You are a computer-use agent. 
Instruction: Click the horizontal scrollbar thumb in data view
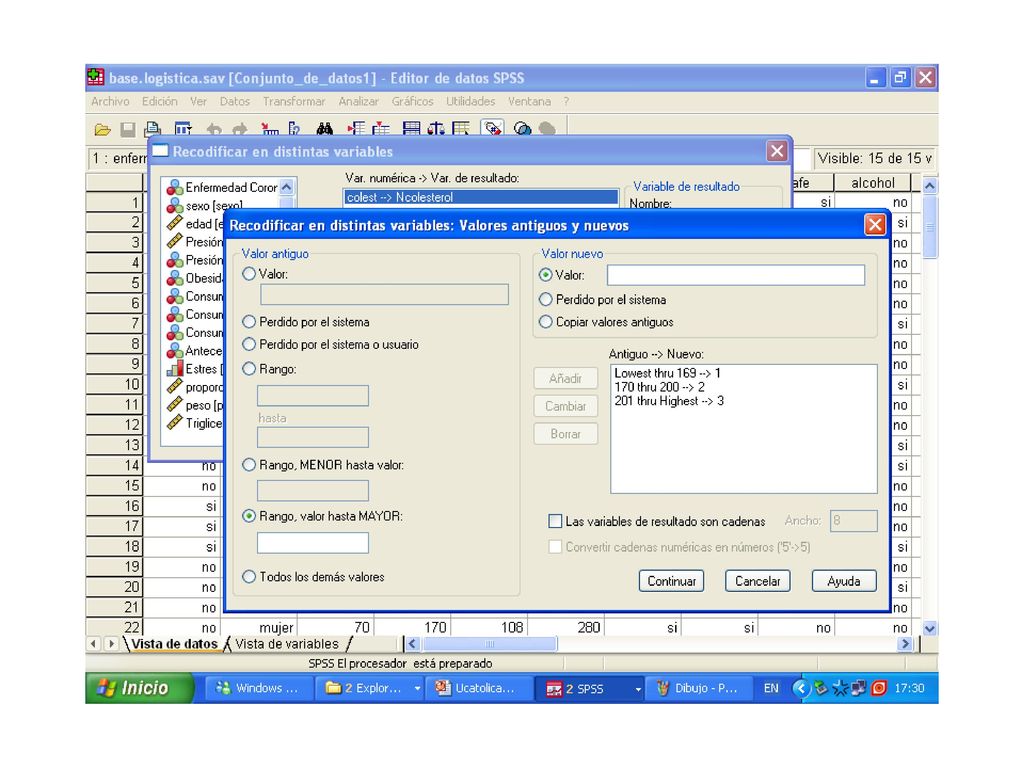tap(490, 644)
